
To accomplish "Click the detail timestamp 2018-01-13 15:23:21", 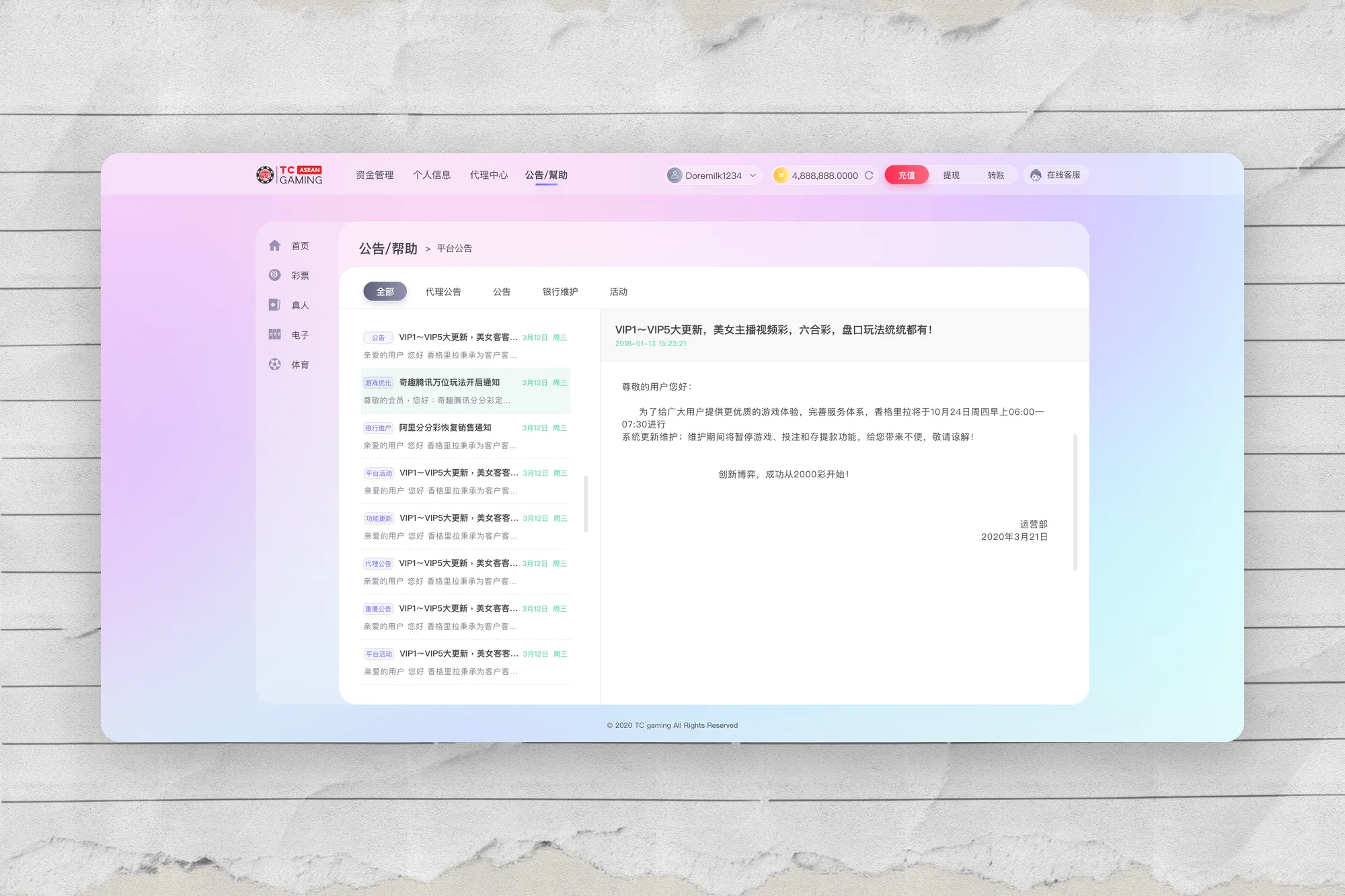I will pyautogui.click(x=651, y=343).
